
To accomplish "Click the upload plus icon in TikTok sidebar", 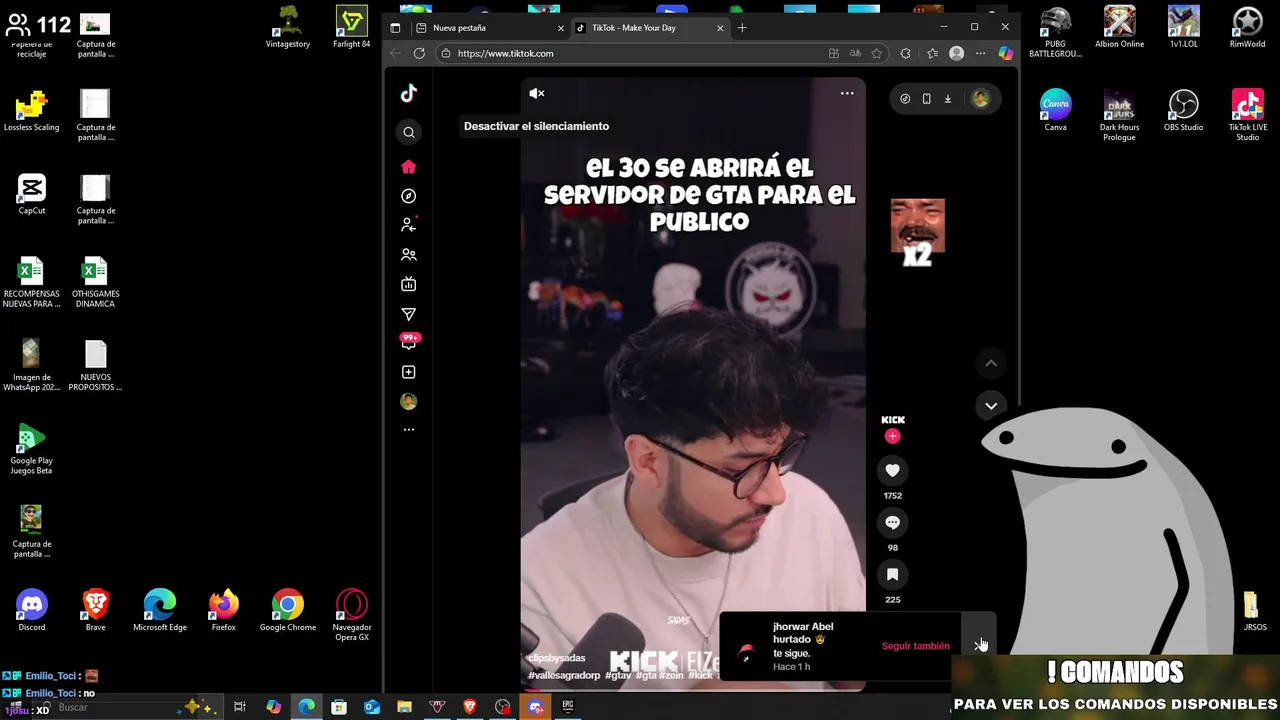I will click(x=409, y=372).
